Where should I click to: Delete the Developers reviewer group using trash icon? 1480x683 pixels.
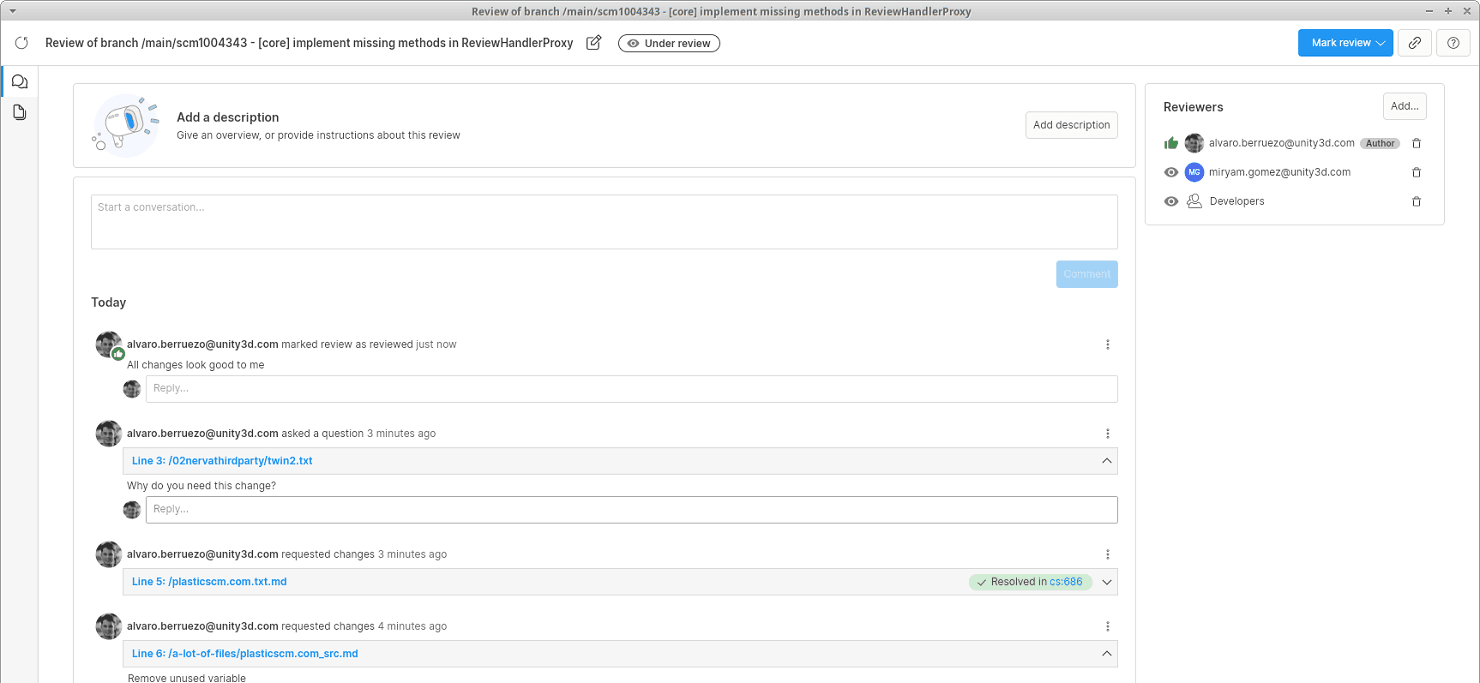[x=1416, y=201]
